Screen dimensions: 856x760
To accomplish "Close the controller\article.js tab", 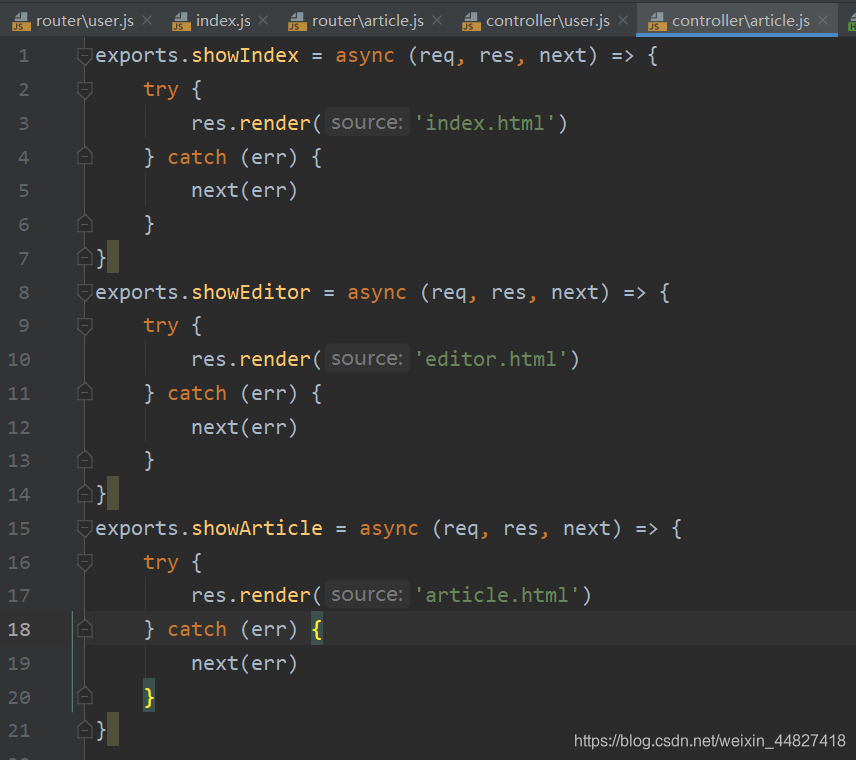I will click(x=823, y=21).
